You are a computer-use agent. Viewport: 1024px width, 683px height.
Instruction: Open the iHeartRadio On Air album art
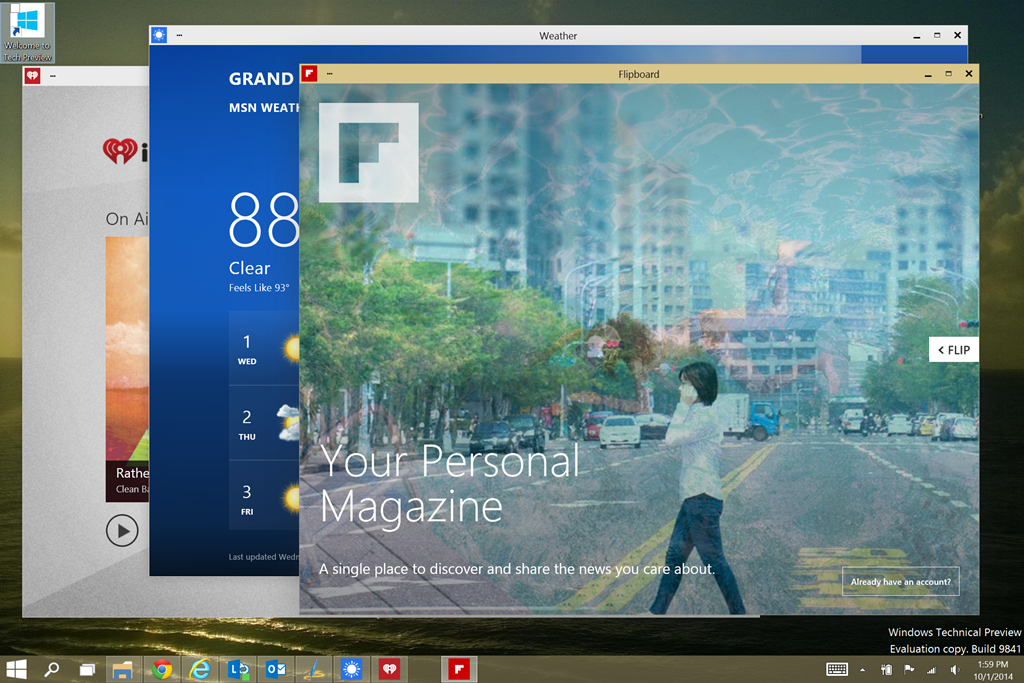[x=127, y=369]
